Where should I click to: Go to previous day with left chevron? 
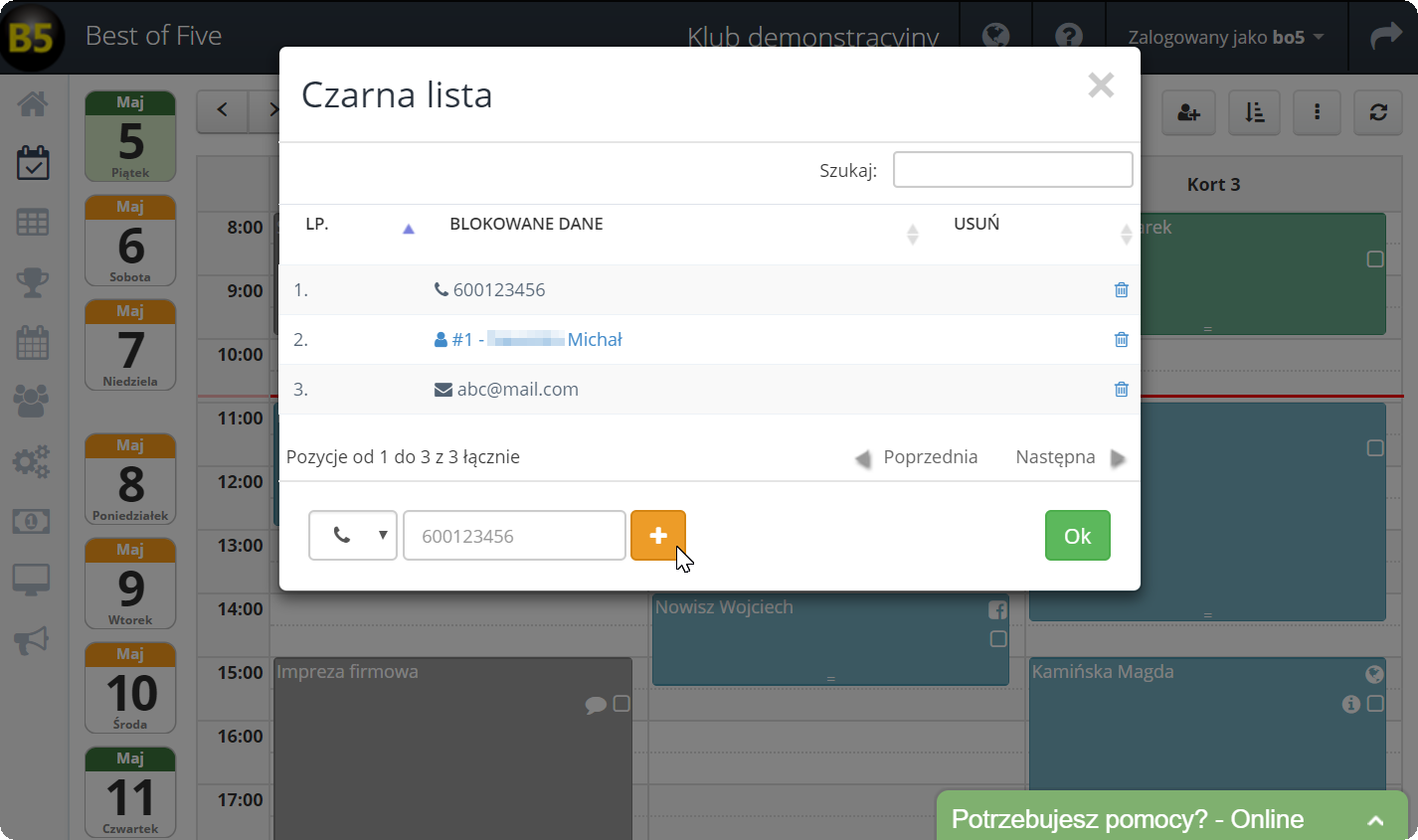tap(223, 110)
